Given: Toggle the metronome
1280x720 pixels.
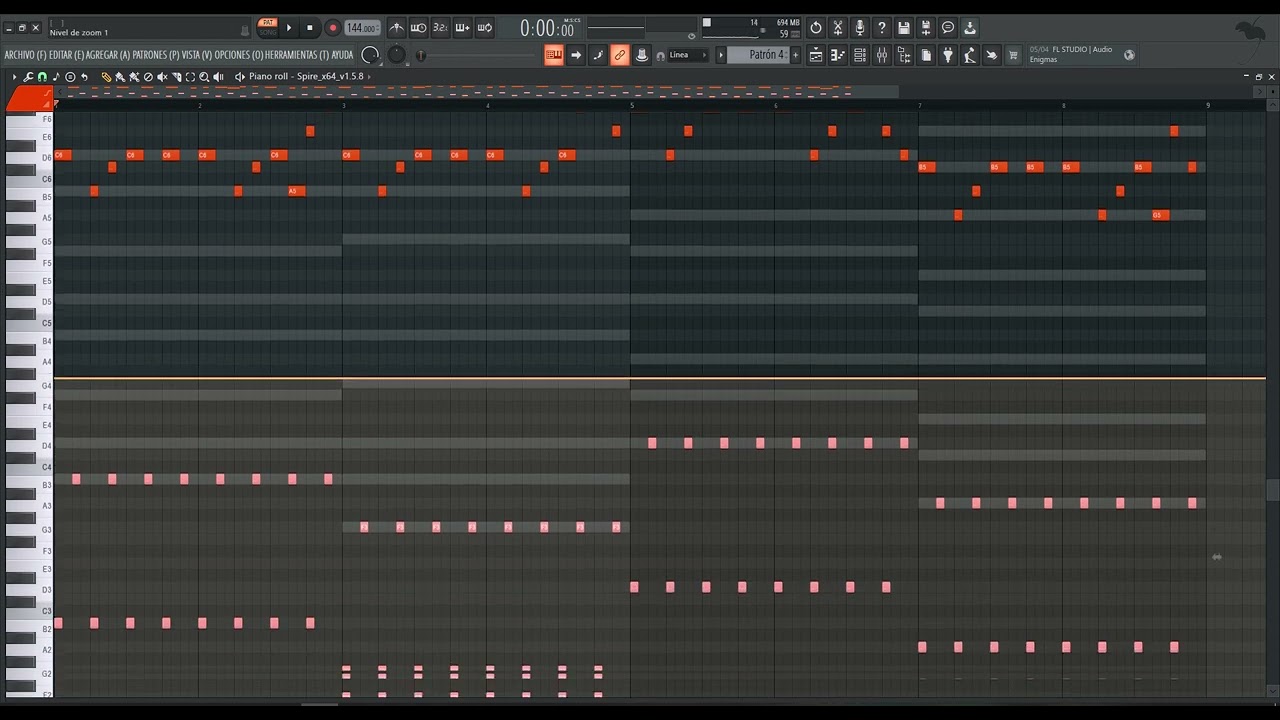Looking at the screenshot, I should pyautogui.click(x=397, y=28).
